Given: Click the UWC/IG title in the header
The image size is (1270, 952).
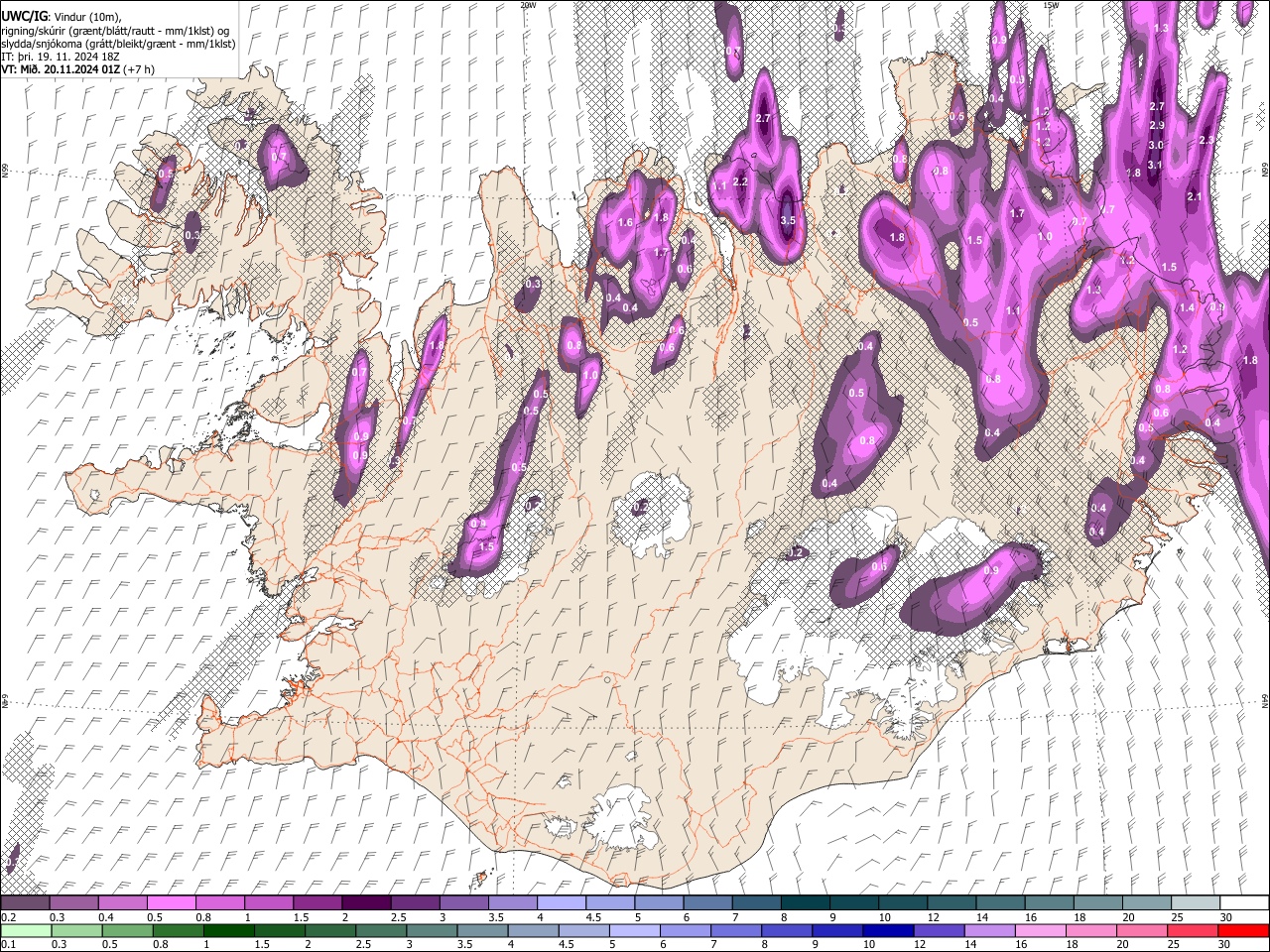Looking at the screenshot, I should [23, 17].
